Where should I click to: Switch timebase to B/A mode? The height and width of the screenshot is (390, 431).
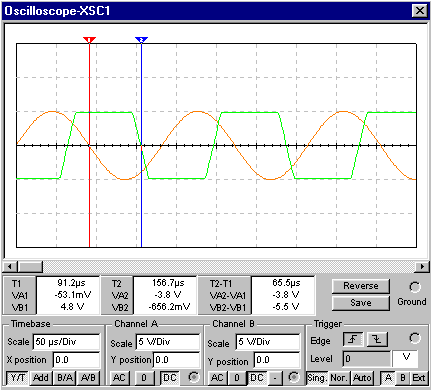click(x=65, y=378)
